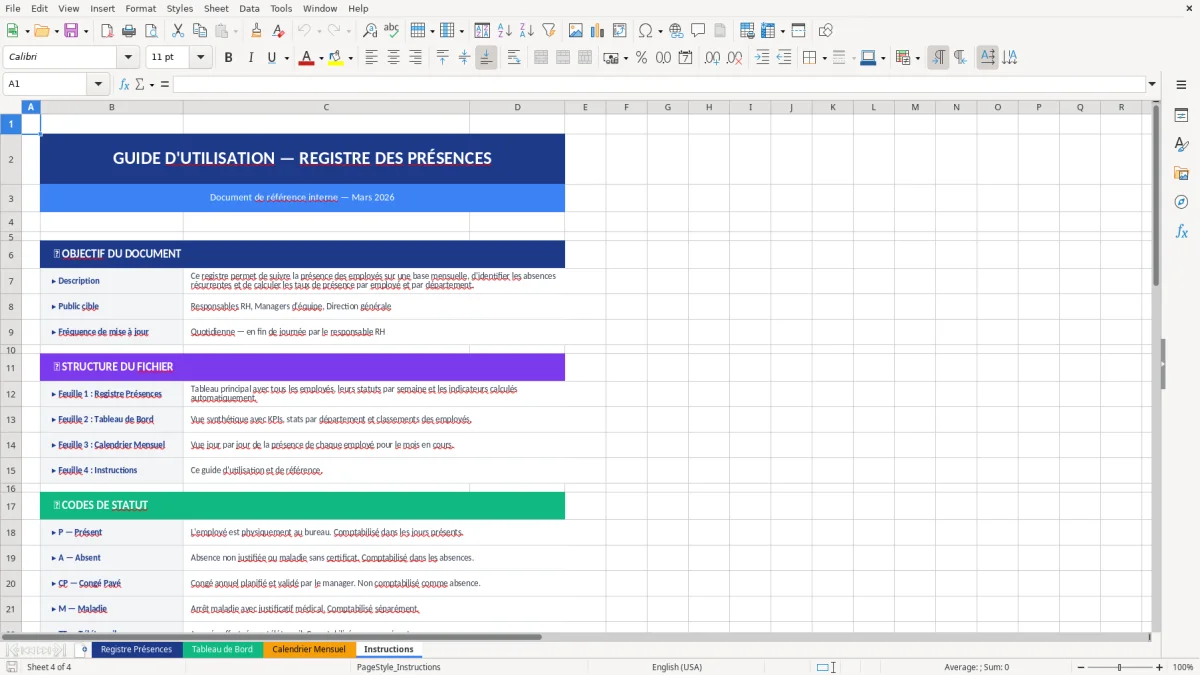
Task: Click the column C header
Action: click(x=326, y=107)
